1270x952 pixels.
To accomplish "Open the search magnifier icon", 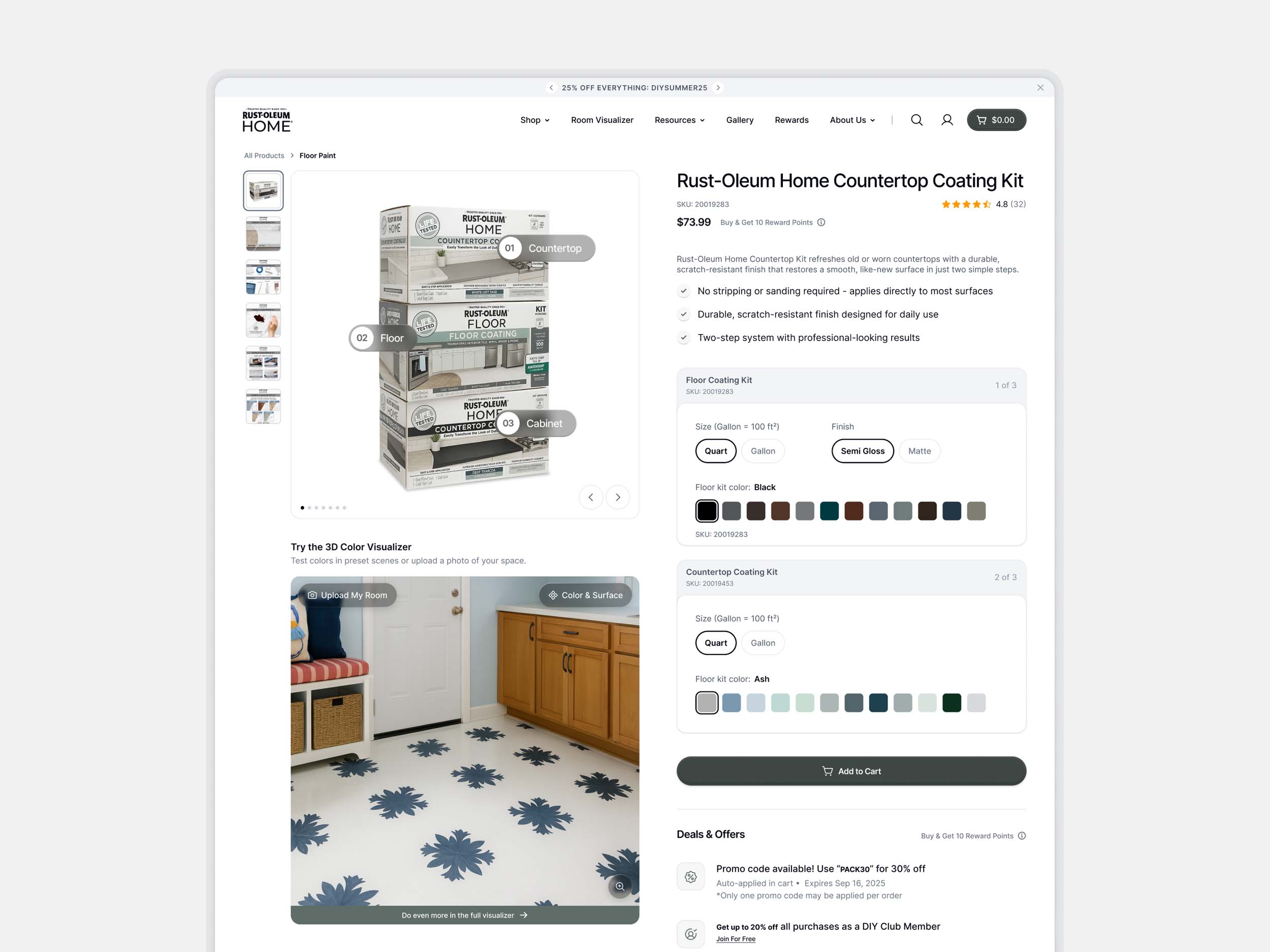I will click(916, 120).
